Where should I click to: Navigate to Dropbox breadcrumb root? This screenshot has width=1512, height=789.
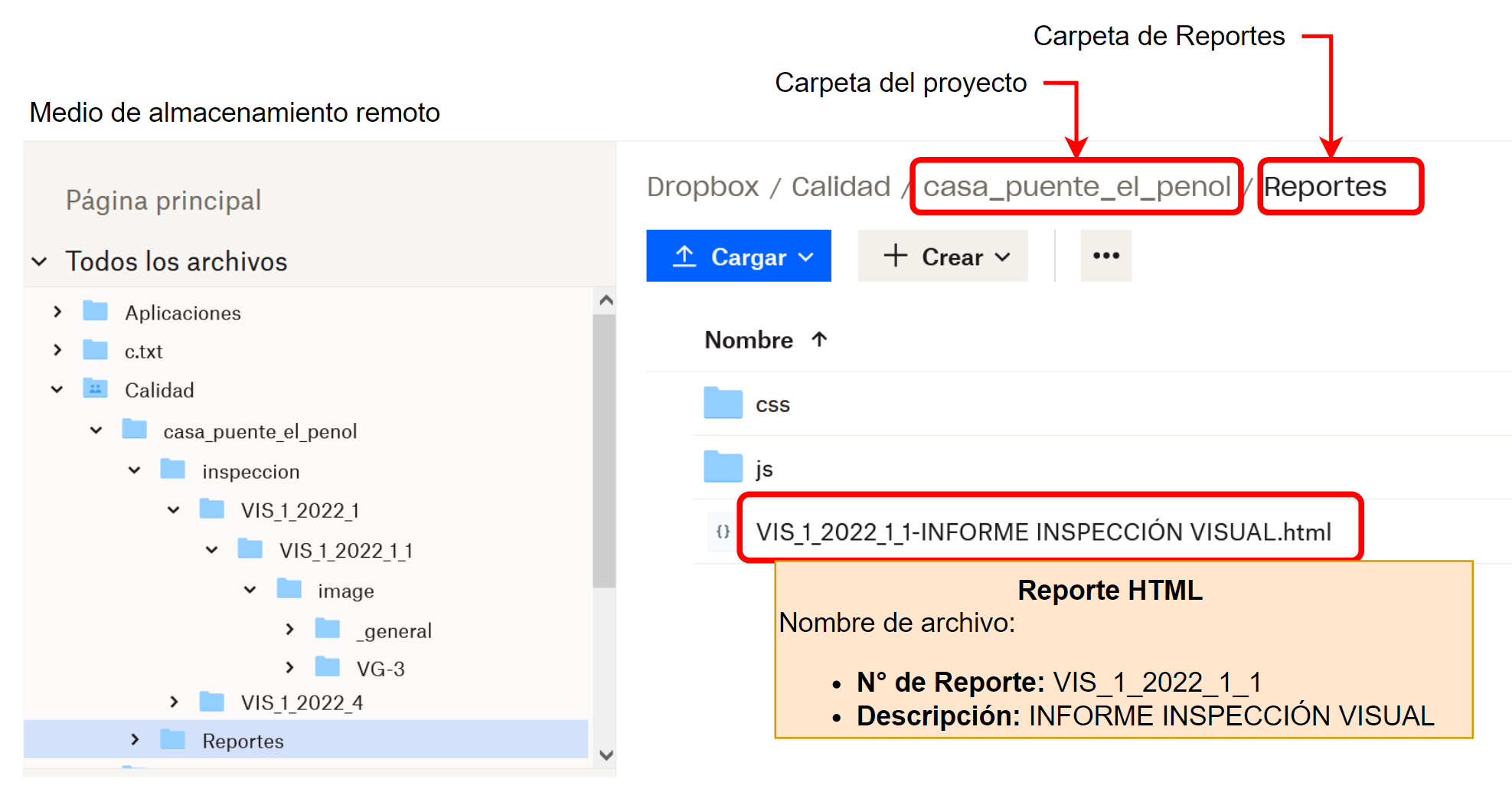pos(702,187)
